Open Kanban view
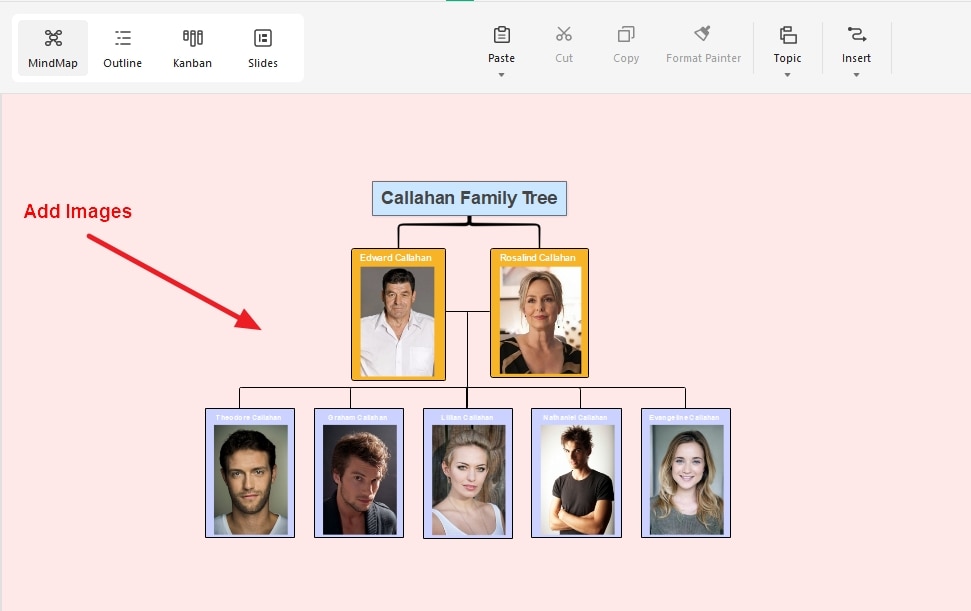Image resolution: width=971 pixels, height=611 pixels. (x=193, y=48)
